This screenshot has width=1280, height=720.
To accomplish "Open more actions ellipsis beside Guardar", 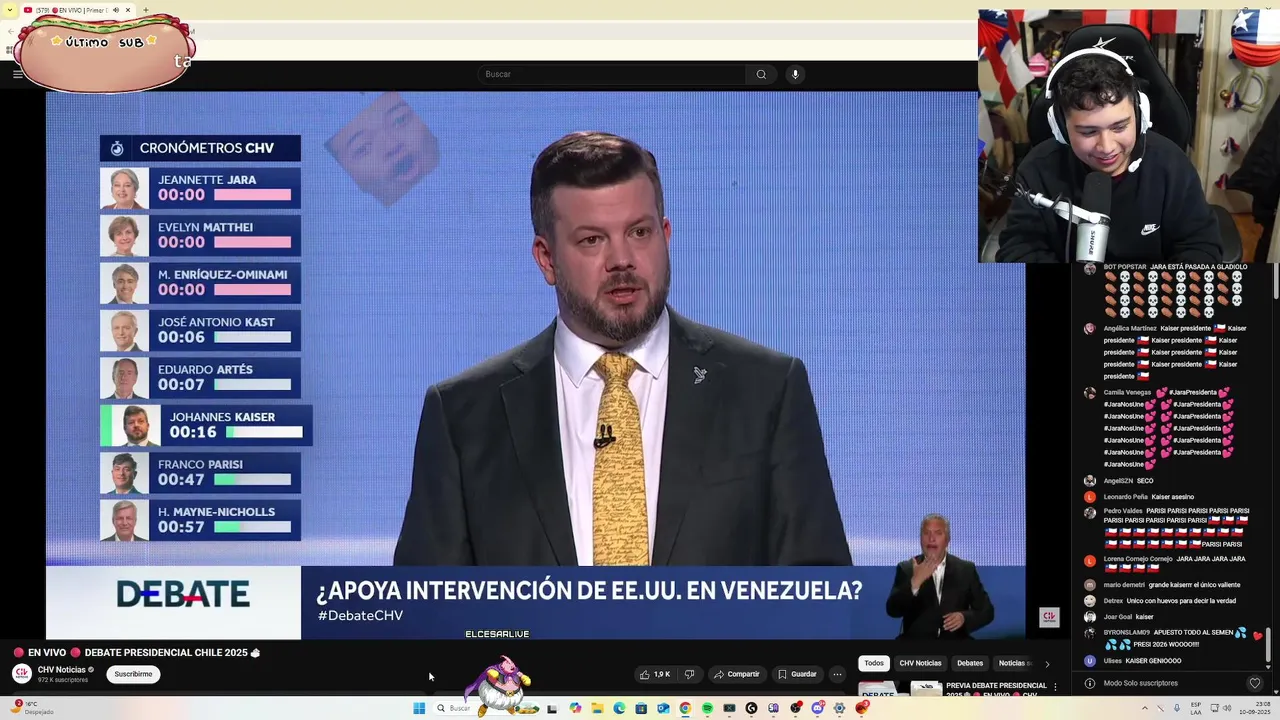I will coord(837,674).
